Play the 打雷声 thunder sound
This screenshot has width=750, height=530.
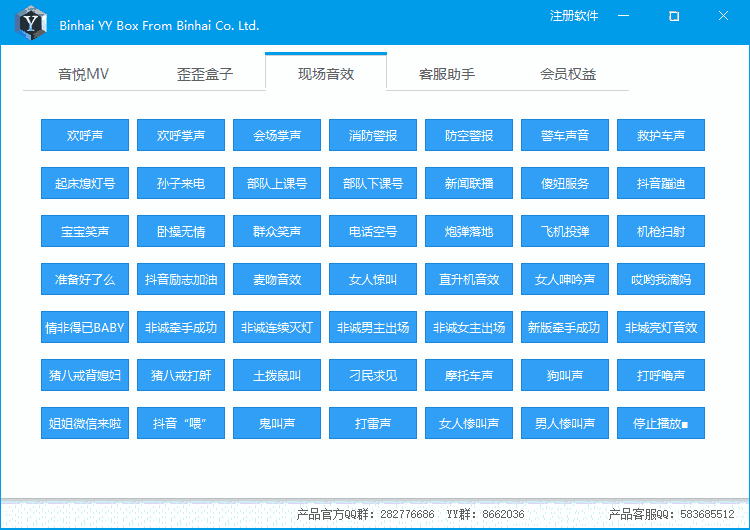coord(373,423)
